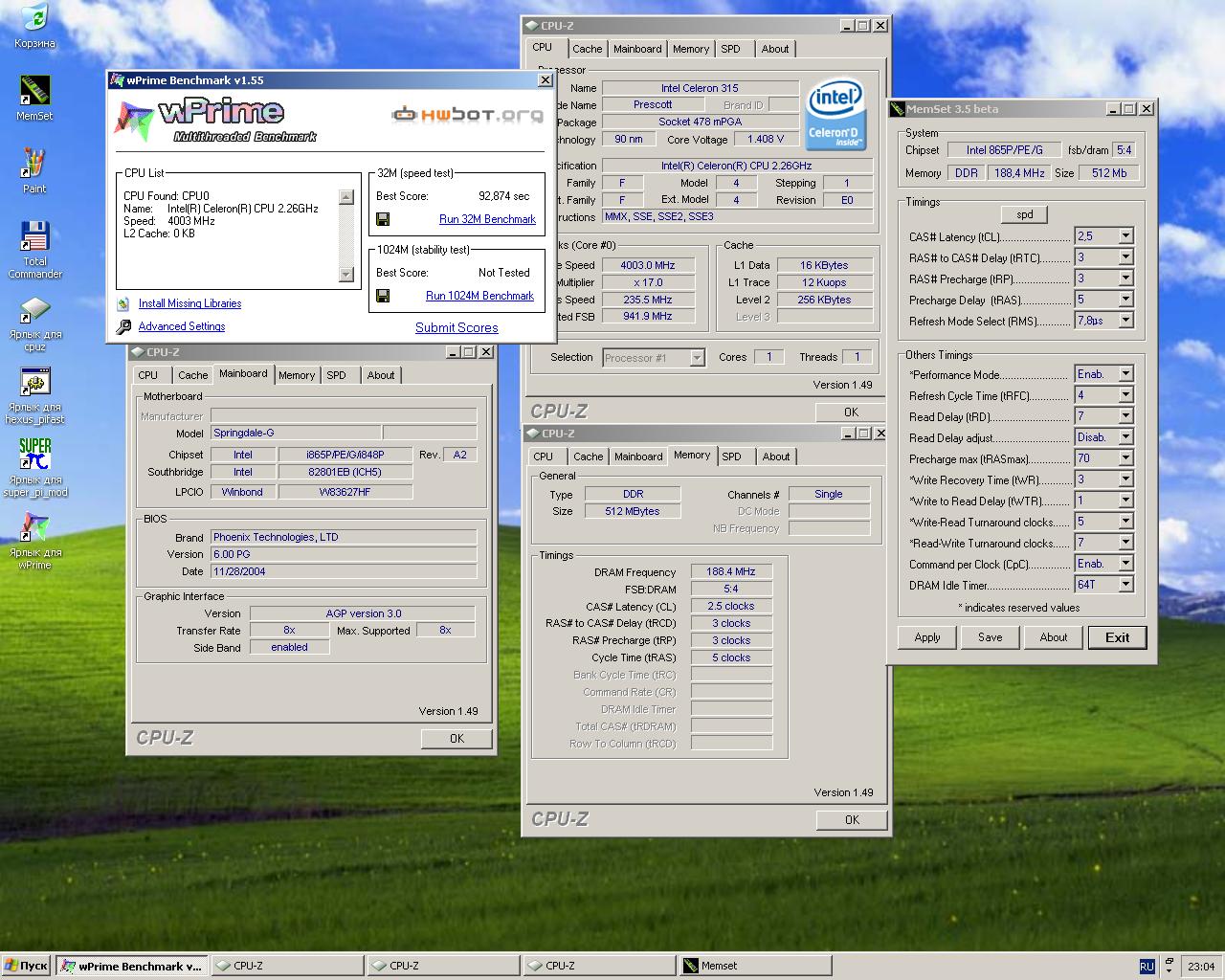Open Refresh Cycle Time (tRFC) dropdown
The height and width of the screenshot is (980, 1225).
click(1125, 394)
